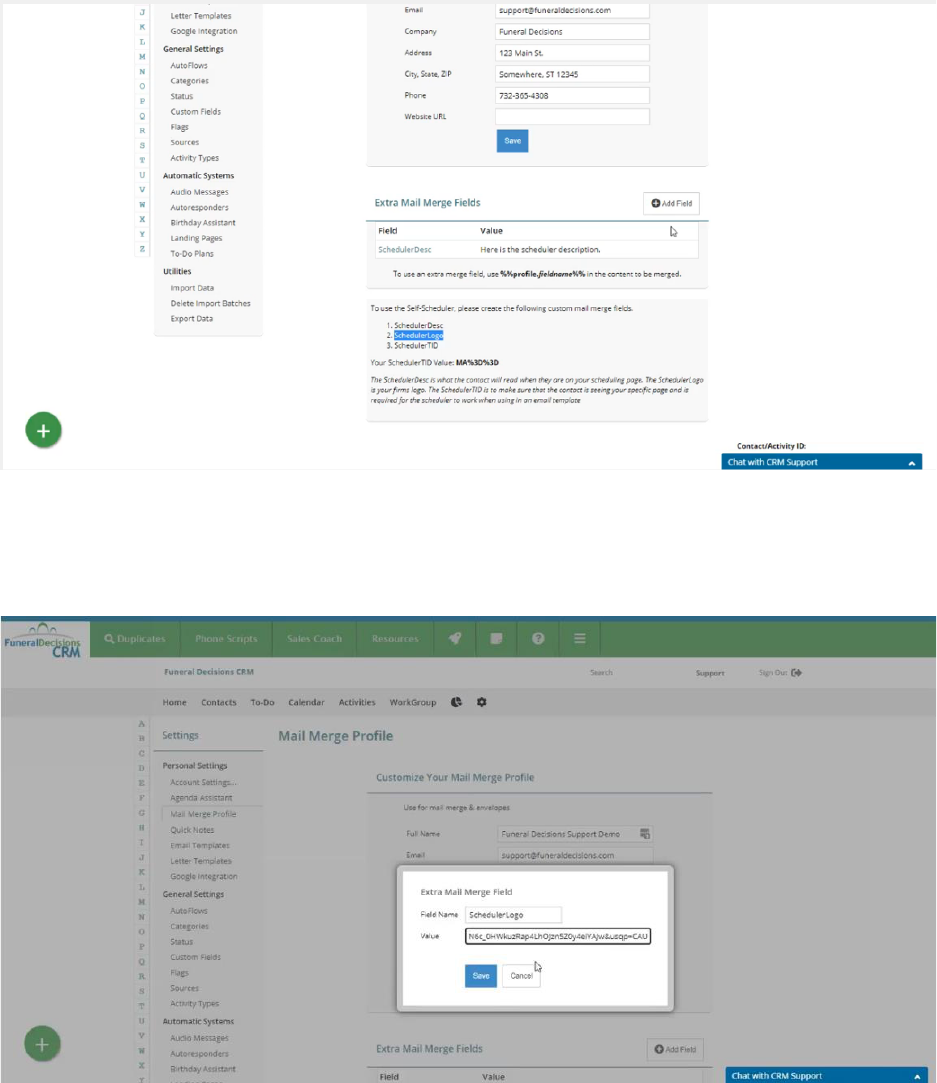
Task: Open the sticky note icon in the green toolbar
Action: coord(496,639)
